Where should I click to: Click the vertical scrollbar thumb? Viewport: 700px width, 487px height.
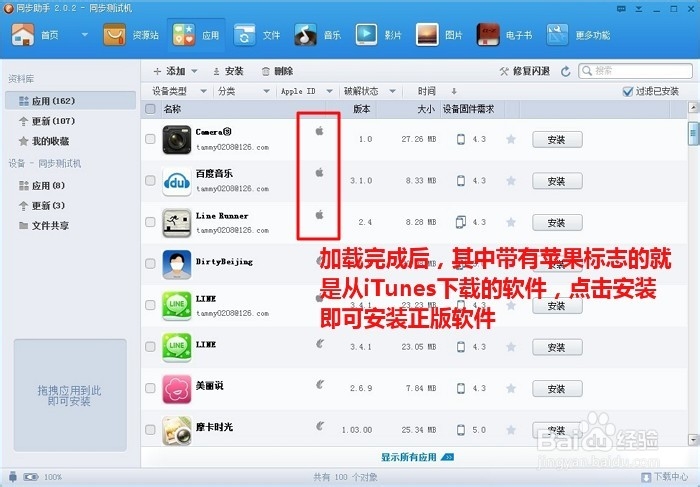coord(693,134)
